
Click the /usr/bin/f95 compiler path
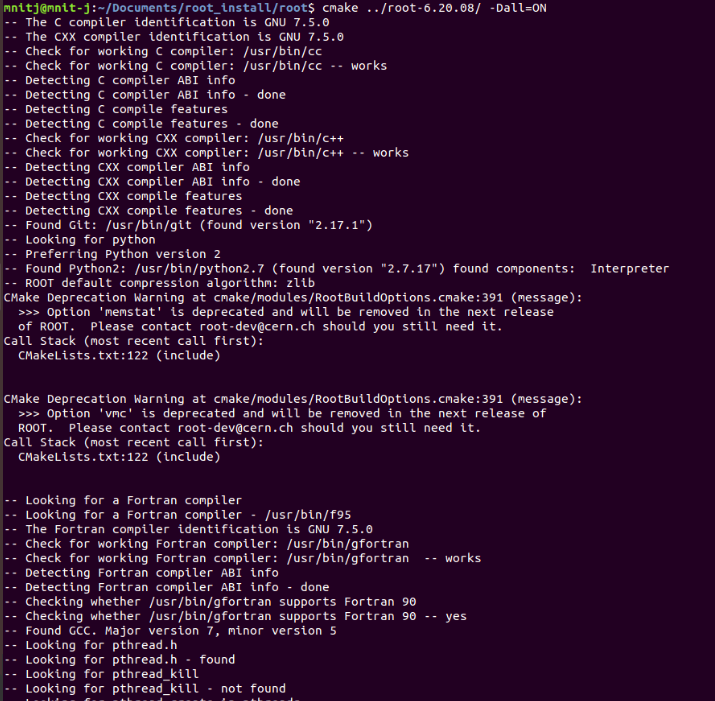[x=308, y=515]
